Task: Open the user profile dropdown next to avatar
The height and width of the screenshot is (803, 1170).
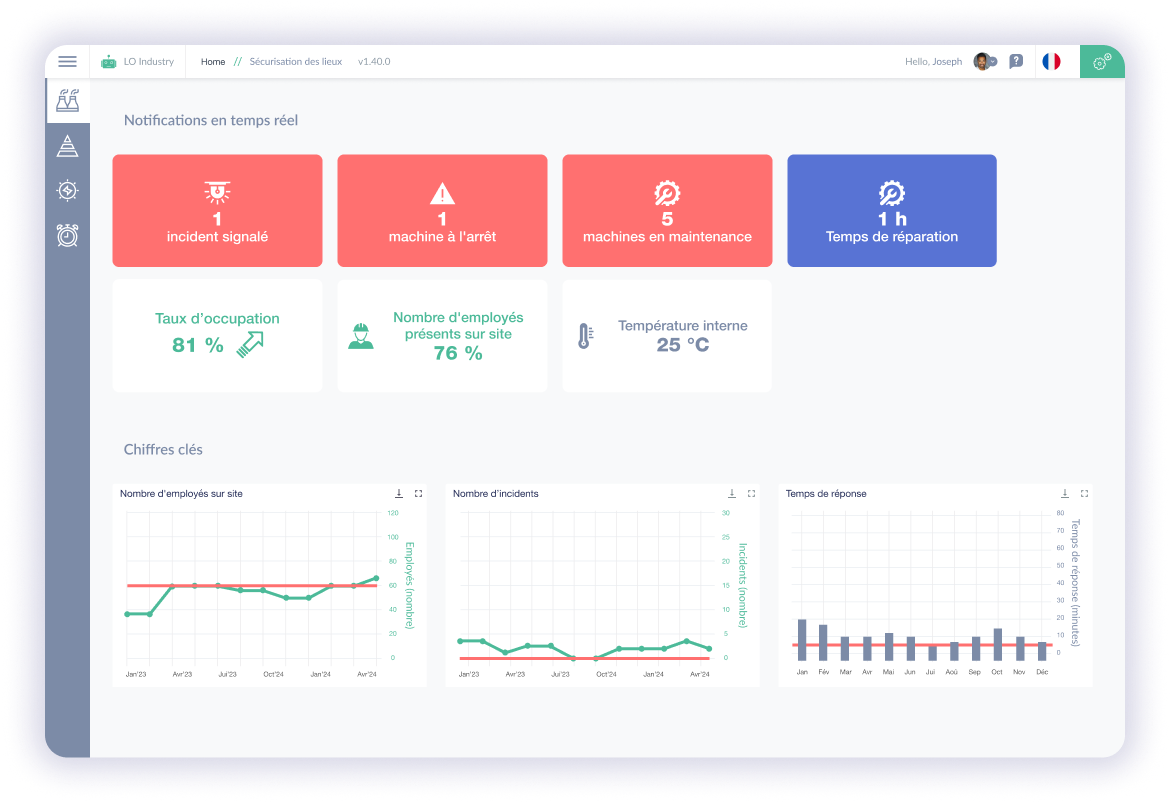Action: click(995, 61)
